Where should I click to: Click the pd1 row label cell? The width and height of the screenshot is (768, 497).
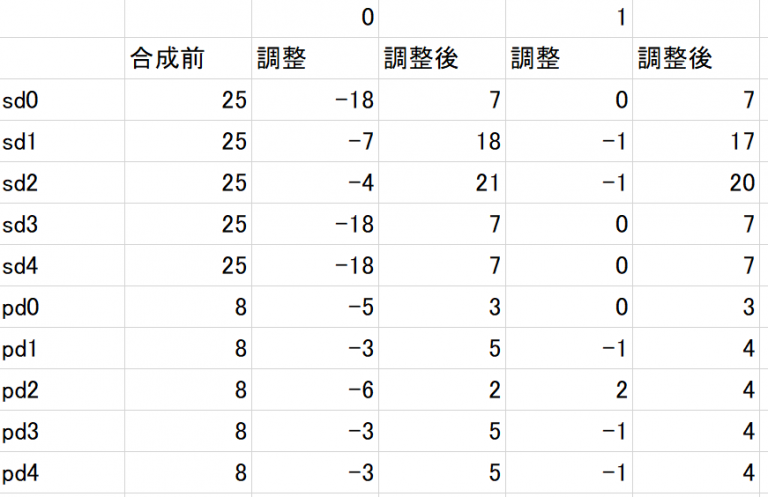[x=62, y=349]
